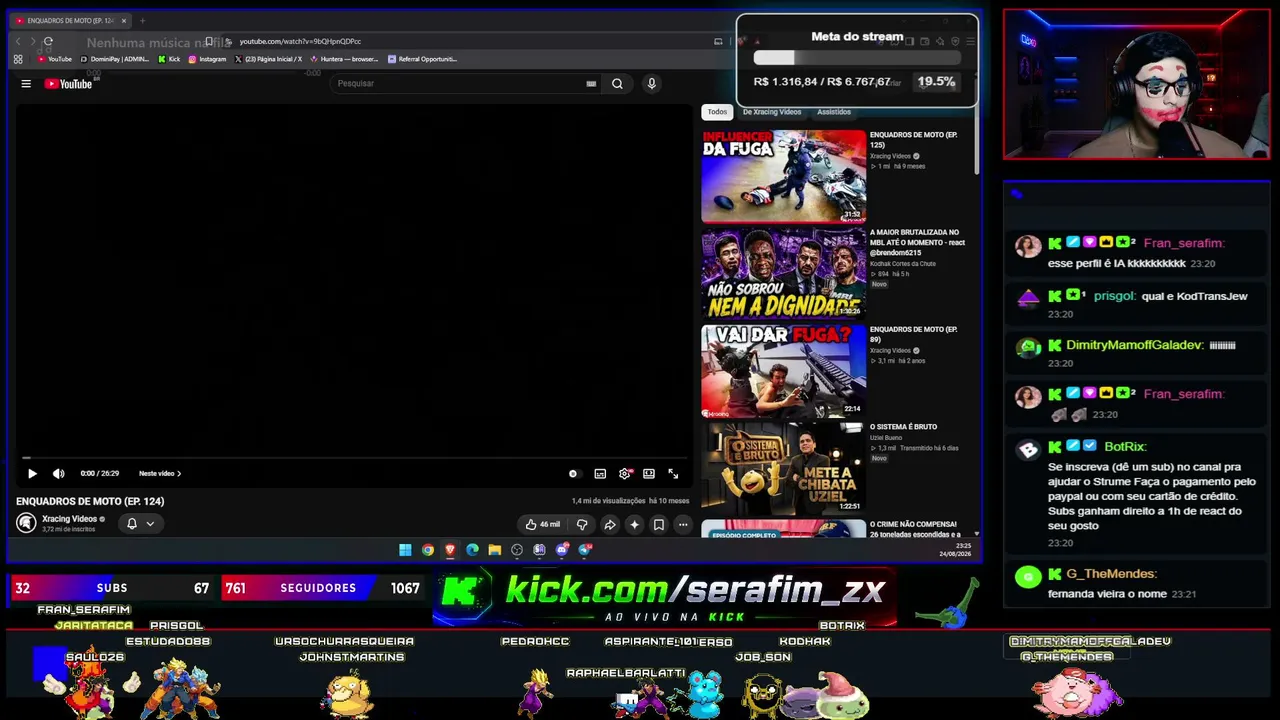Open the 'Página Inicial / X' bookmark
This screenshot has height=720, width=1280.
coord(268,59)
